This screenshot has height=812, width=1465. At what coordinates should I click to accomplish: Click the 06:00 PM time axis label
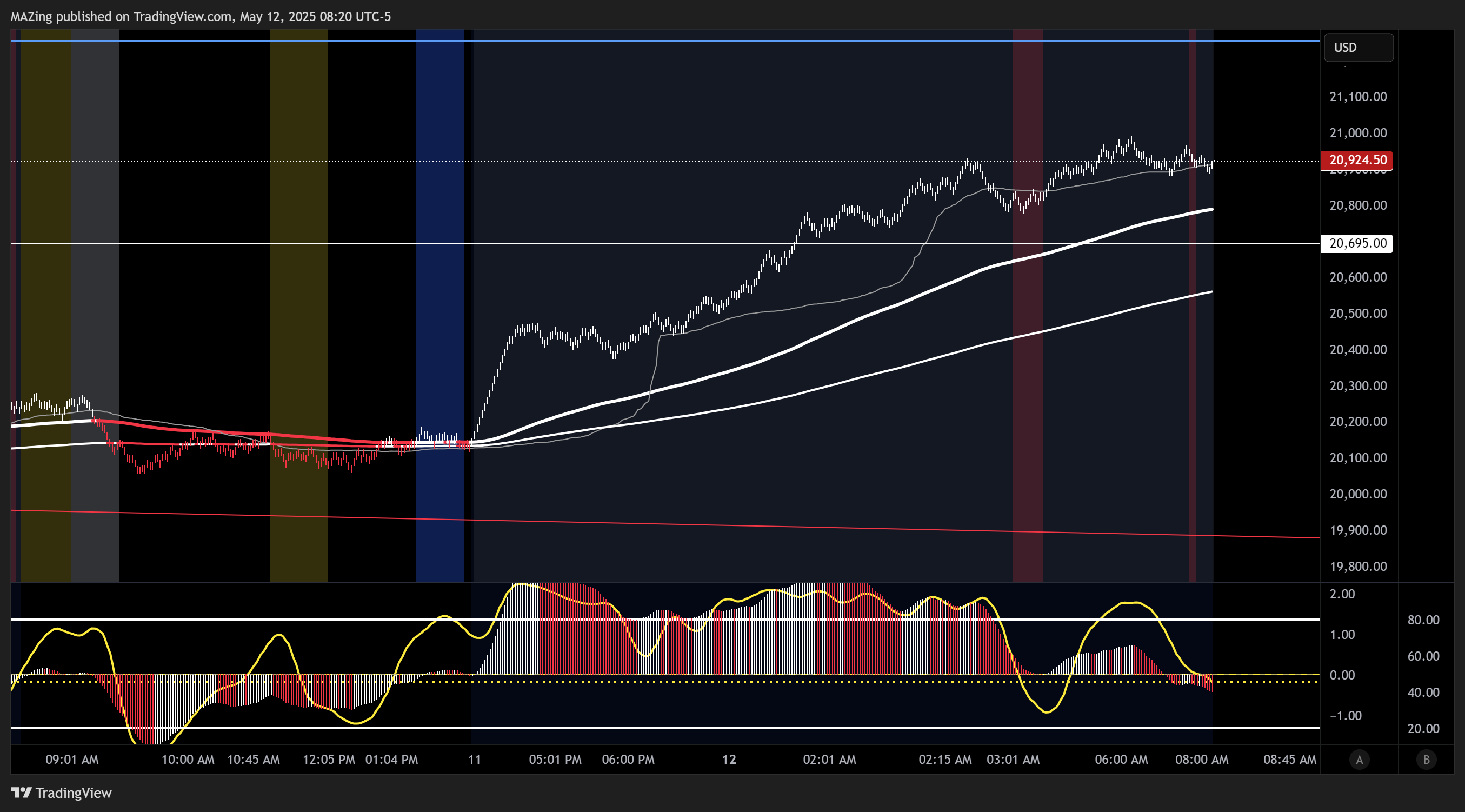tap(628, 760)
